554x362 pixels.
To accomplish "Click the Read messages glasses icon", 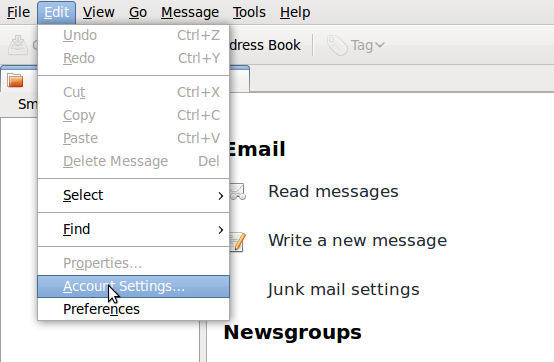I will coord(238,192).
